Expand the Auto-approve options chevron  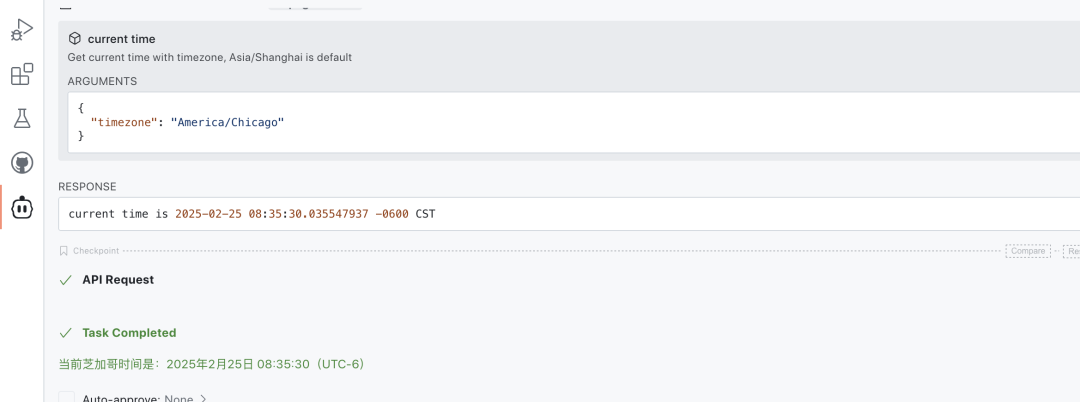203,398
